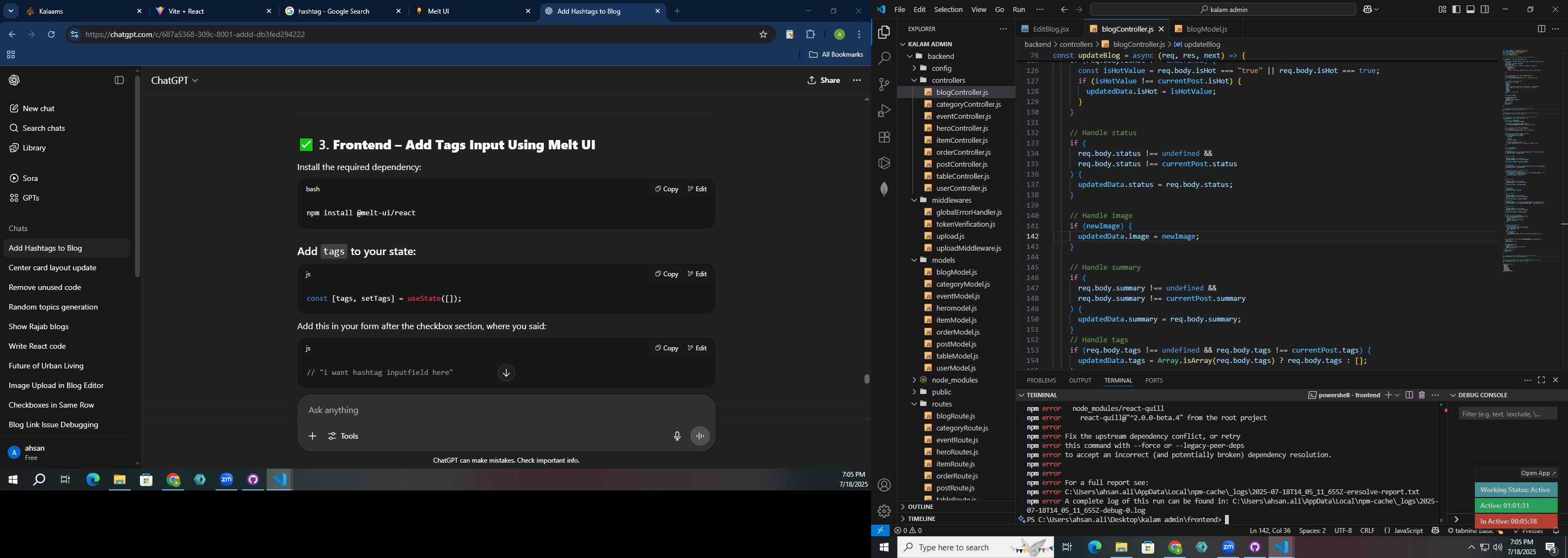Kill the terminal with the trash icon
The image size is (1568, 558).
coord(1422,395)
